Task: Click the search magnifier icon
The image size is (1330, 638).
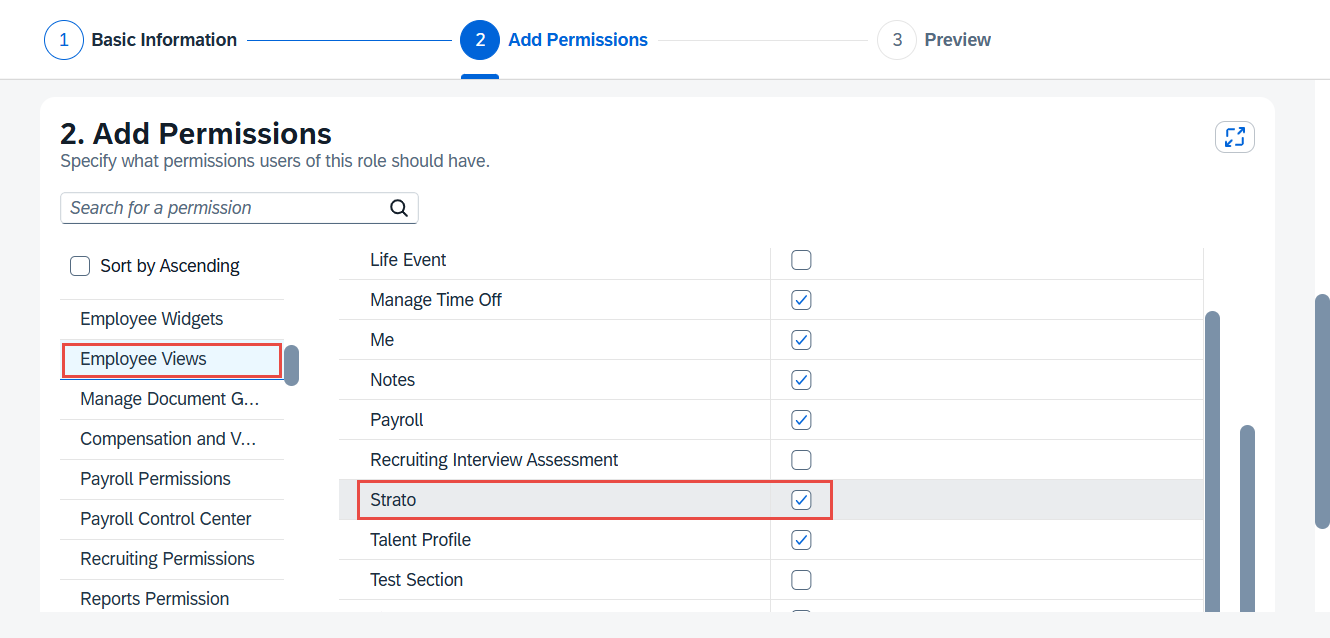Action: (398, 208)
